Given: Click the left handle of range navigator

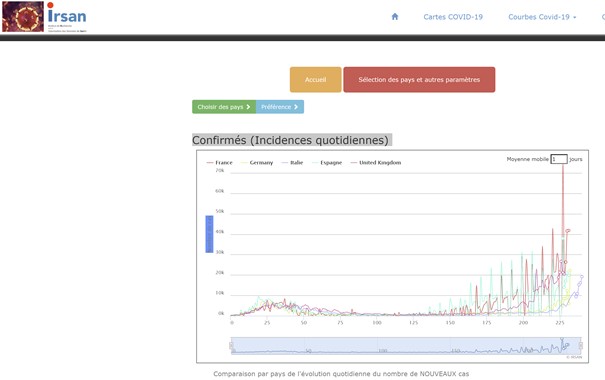Looking at the screenshot, I should (231, 345).
